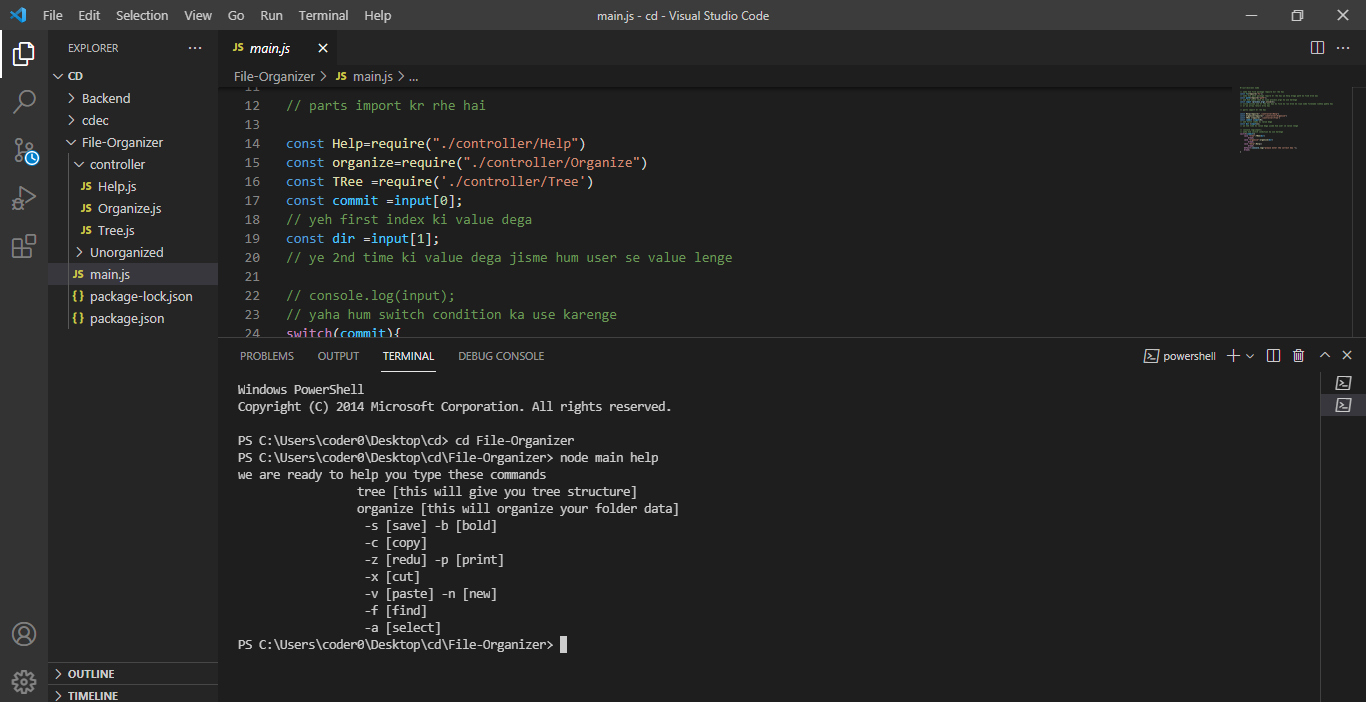Image resolution: width=1366 pixels, height=702 pixels.
Task: Click the Visual Studio Code logo icon
Action: point(17,15)
